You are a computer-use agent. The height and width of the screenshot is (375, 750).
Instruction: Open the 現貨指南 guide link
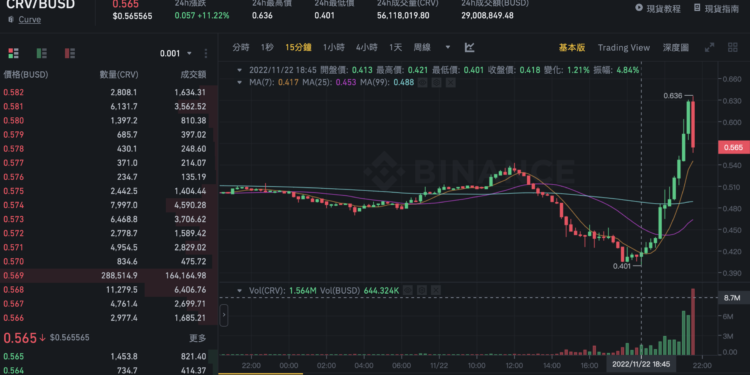[x=721, y=8]
